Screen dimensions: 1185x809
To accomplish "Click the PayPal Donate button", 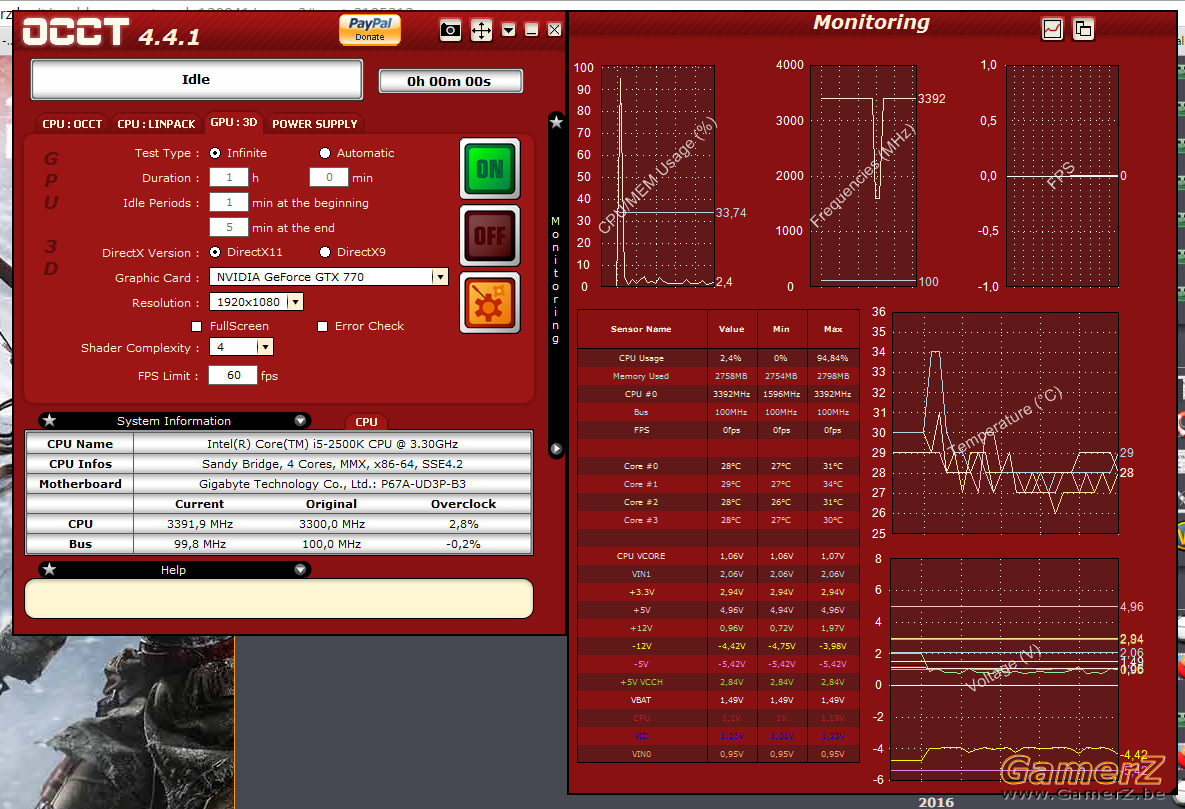I will [370, 29].
